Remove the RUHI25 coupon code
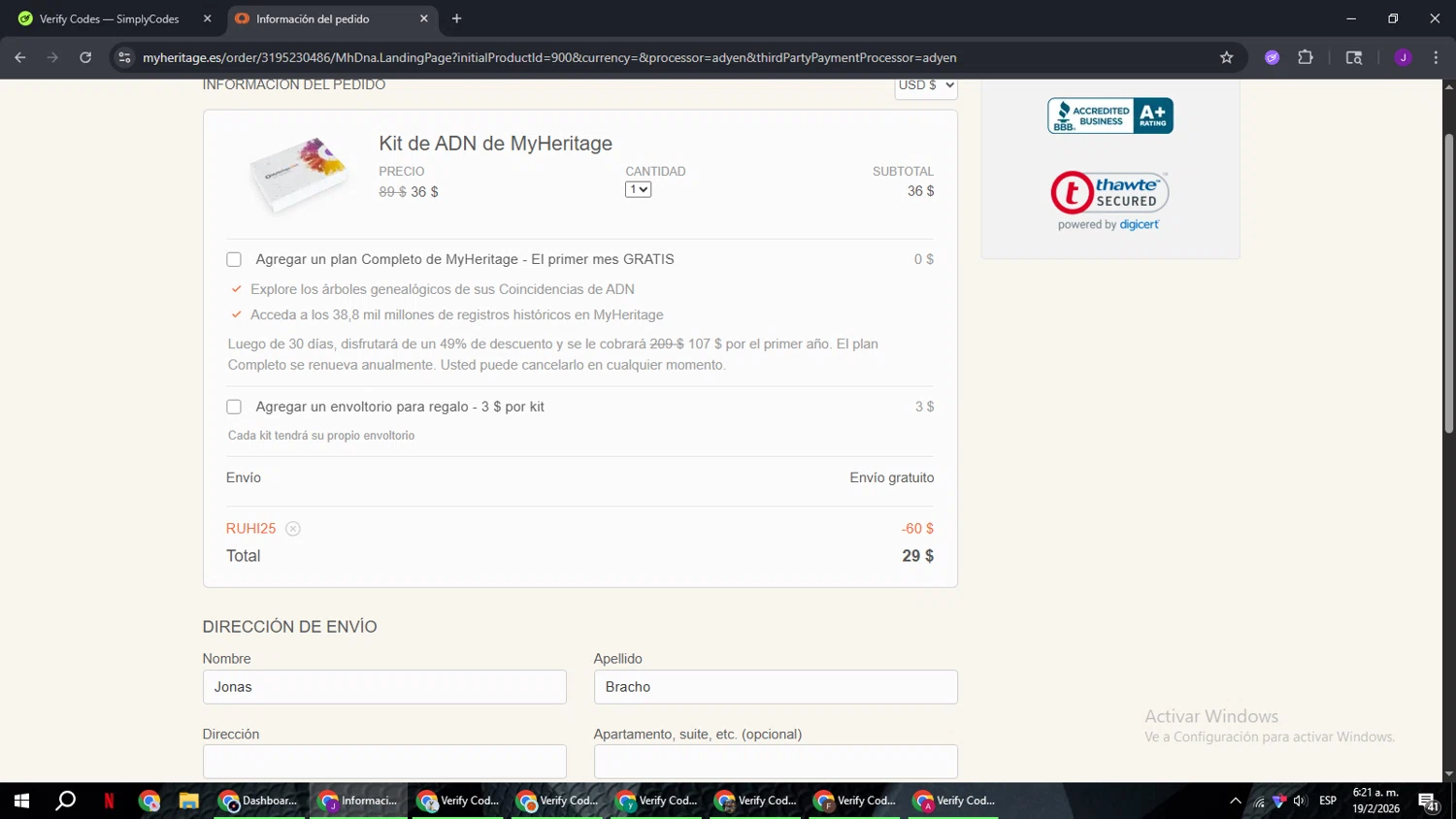 pyautogui.click(x=293, y=529)
